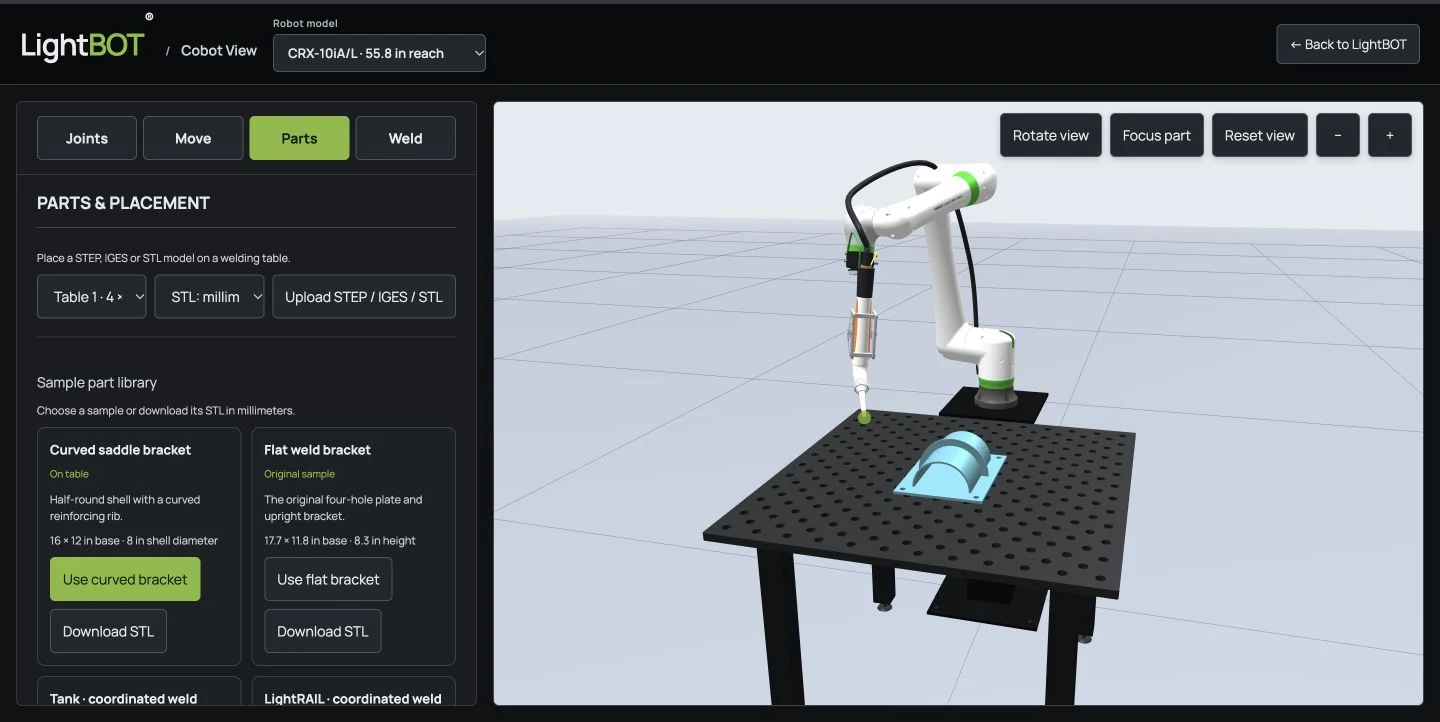This screenshot has height=722, width=1440.
Task: Click the Tank · coordinated weld card title
Action: (124, 699)
